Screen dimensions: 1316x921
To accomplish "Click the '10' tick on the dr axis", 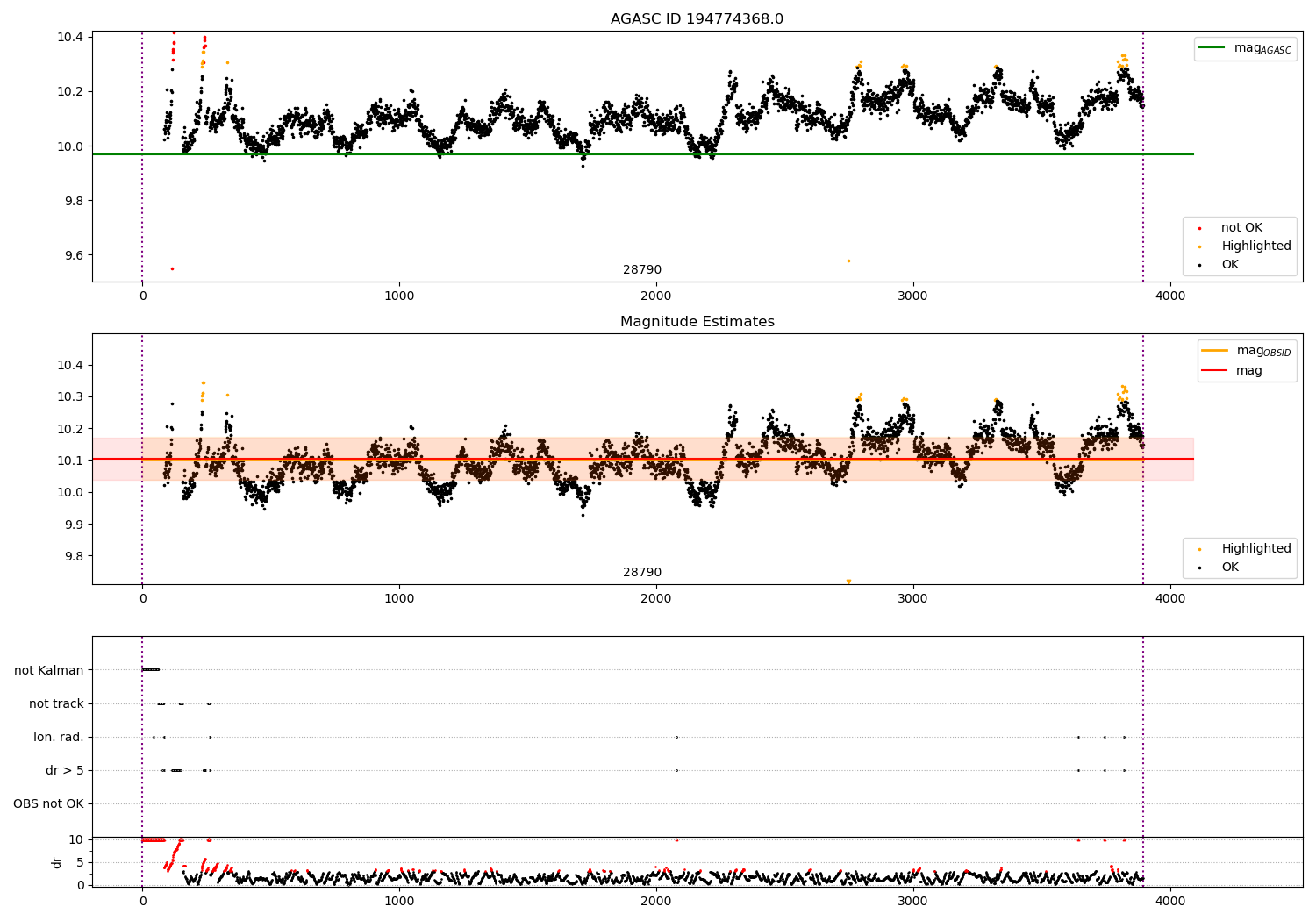I will 76,839.
